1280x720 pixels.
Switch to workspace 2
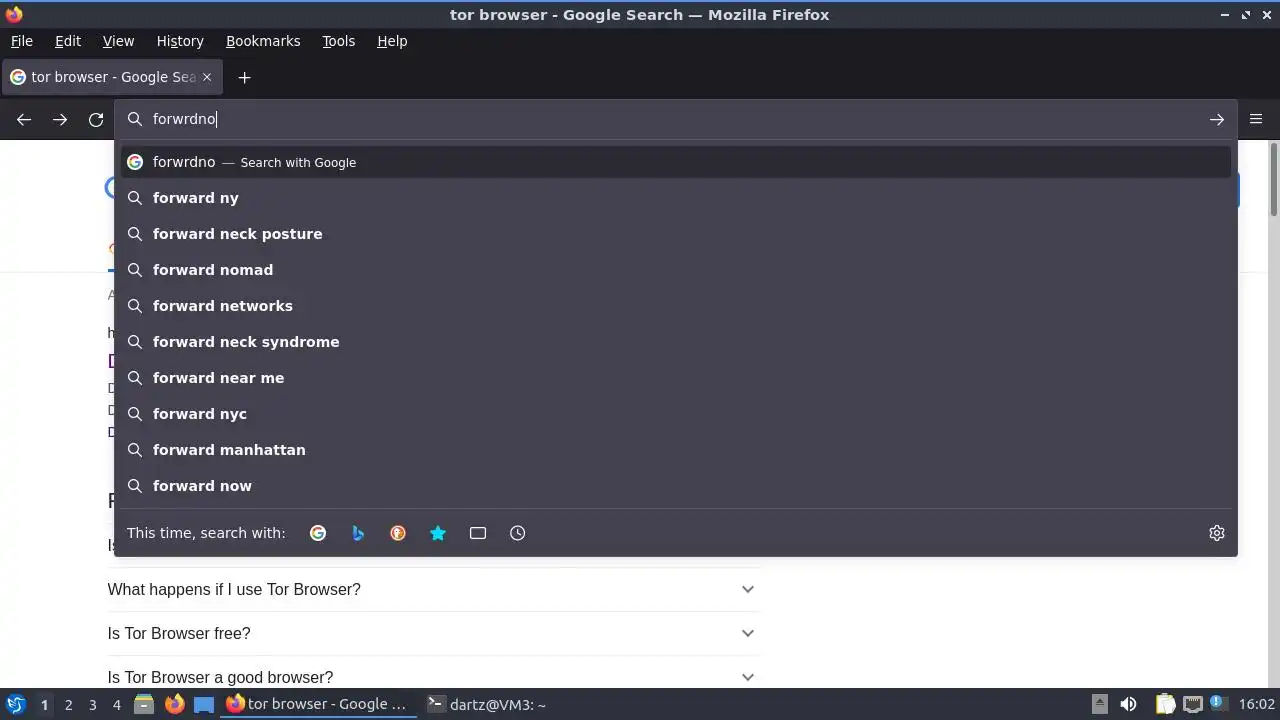point(68,704)
